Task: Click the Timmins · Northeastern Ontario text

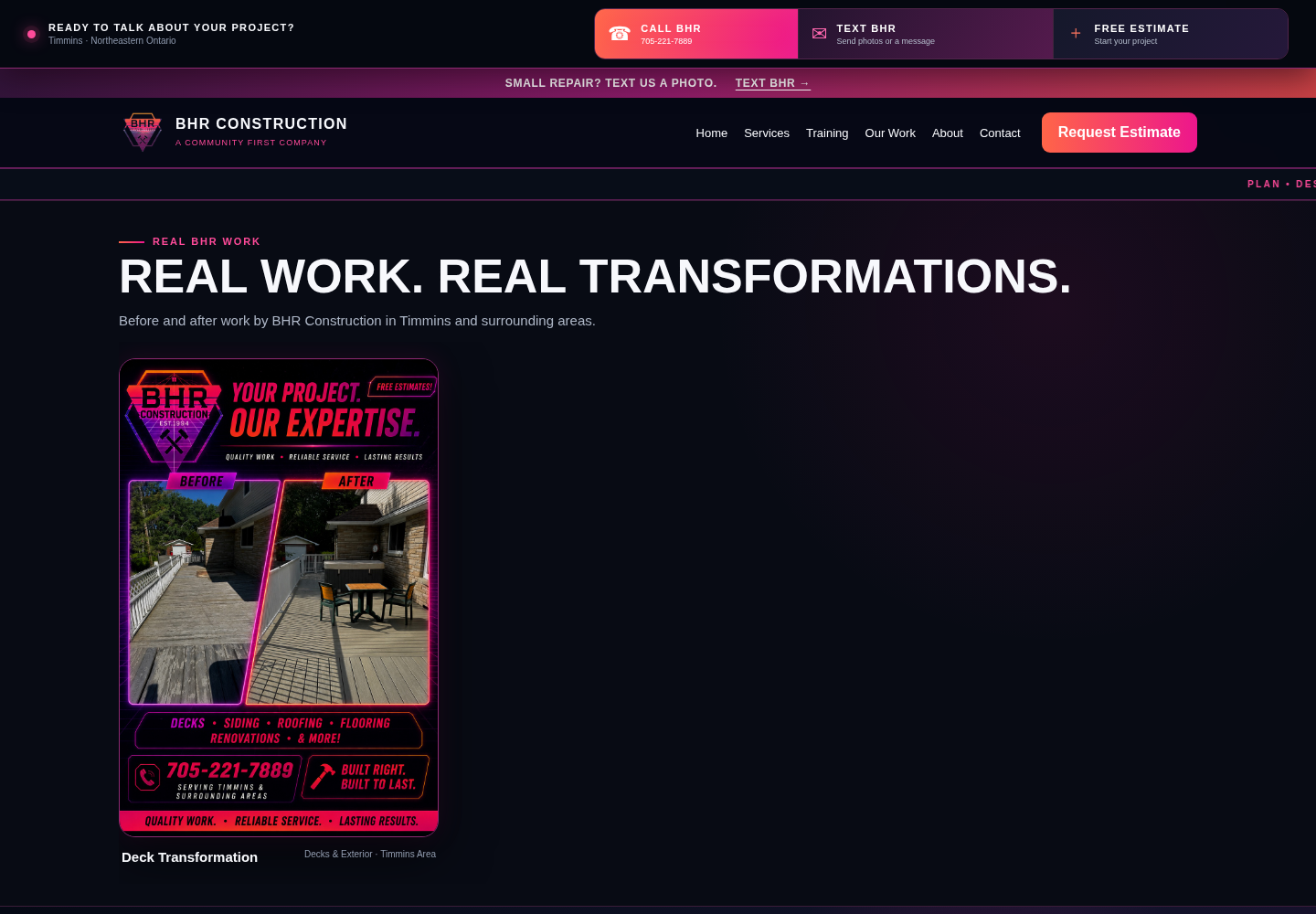Action: pos(112,40)
